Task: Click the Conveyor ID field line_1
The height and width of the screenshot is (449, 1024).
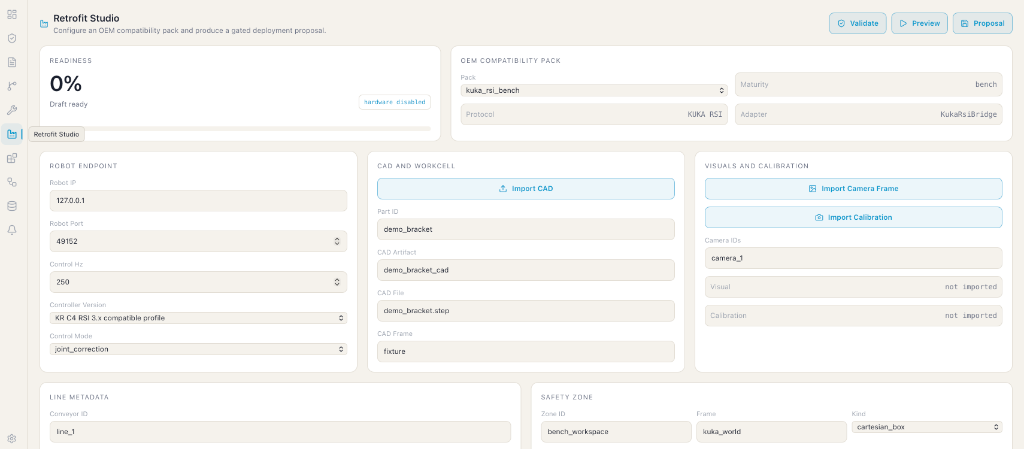Action: [x=280, y=432]
